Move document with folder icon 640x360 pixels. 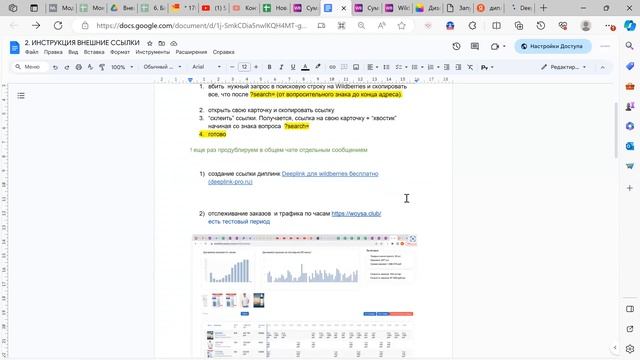[x=162, y=43]
